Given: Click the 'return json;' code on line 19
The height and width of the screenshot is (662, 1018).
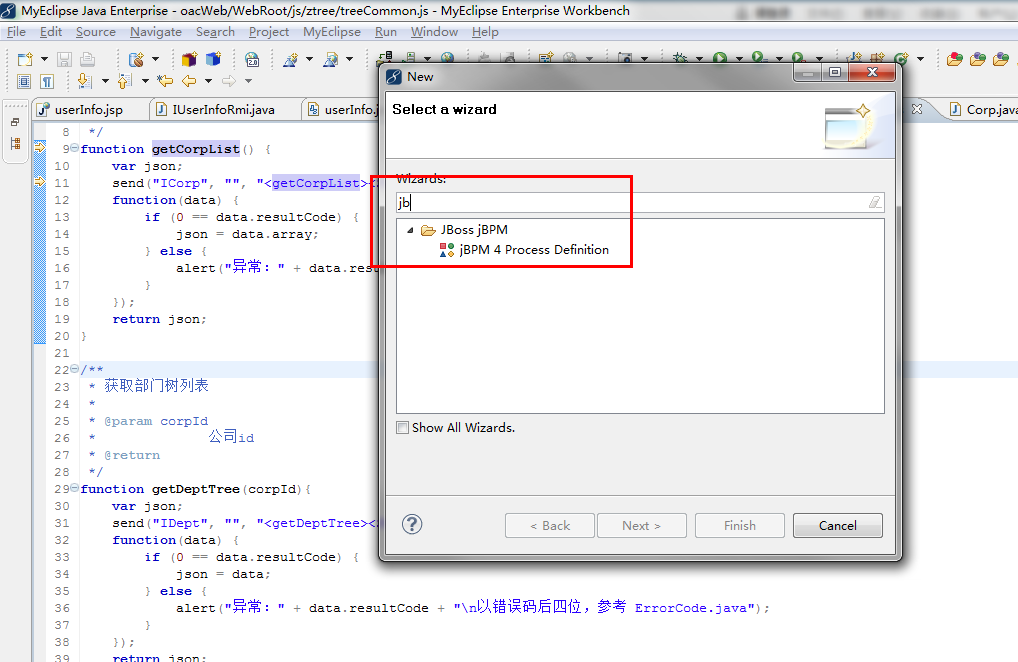Looking at the screenshot, I should (x=159, y=319).
